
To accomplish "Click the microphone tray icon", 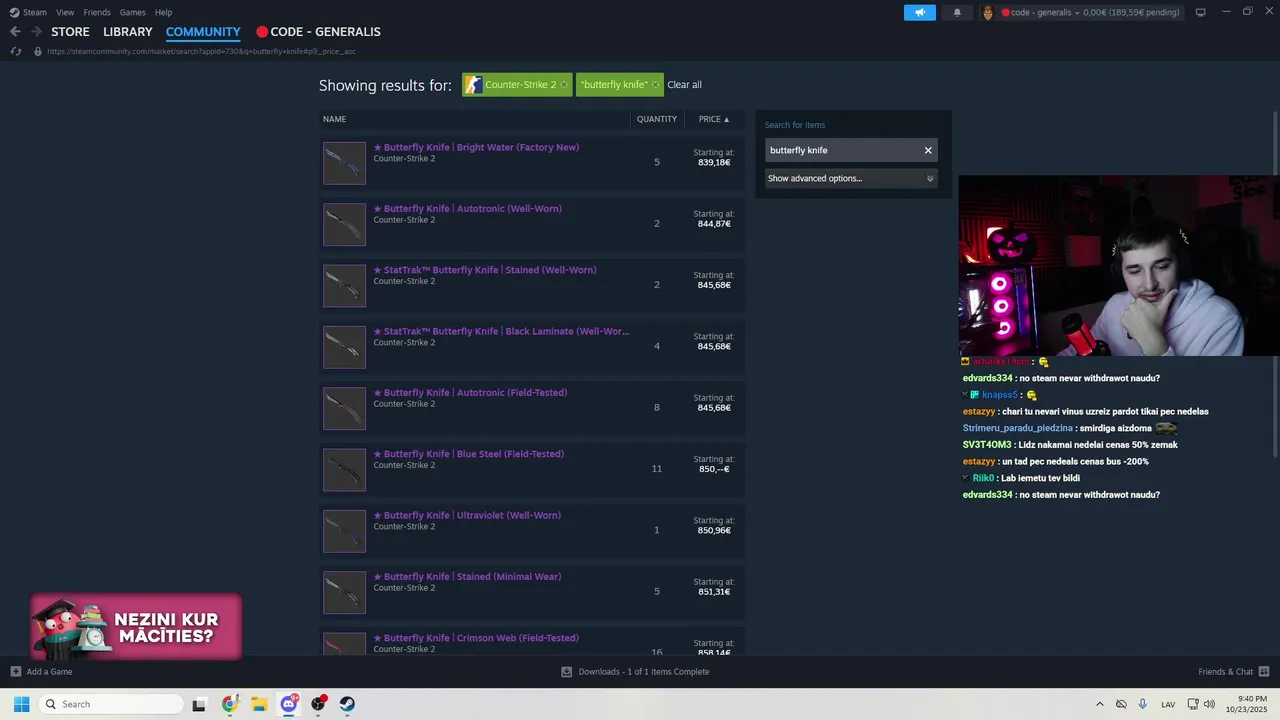I will (1142, 704).
